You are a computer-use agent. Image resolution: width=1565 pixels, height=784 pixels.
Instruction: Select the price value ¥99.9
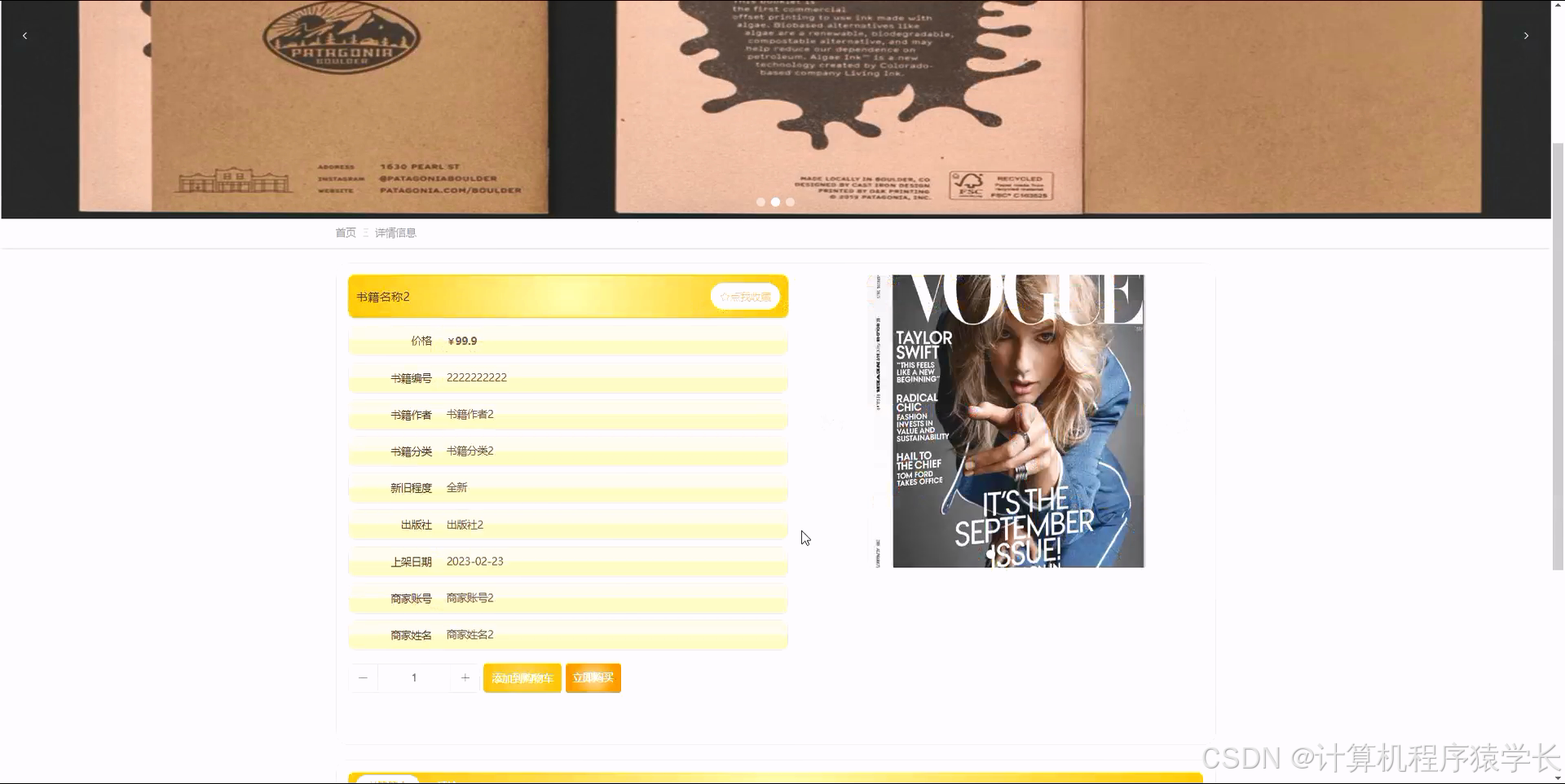coord(462,341)
